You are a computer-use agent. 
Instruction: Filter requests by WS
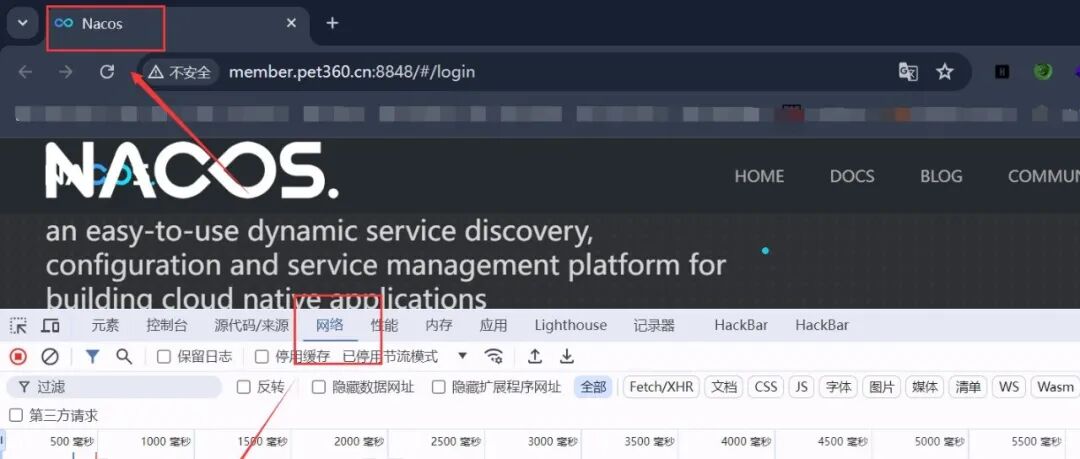pos(1009,387)
